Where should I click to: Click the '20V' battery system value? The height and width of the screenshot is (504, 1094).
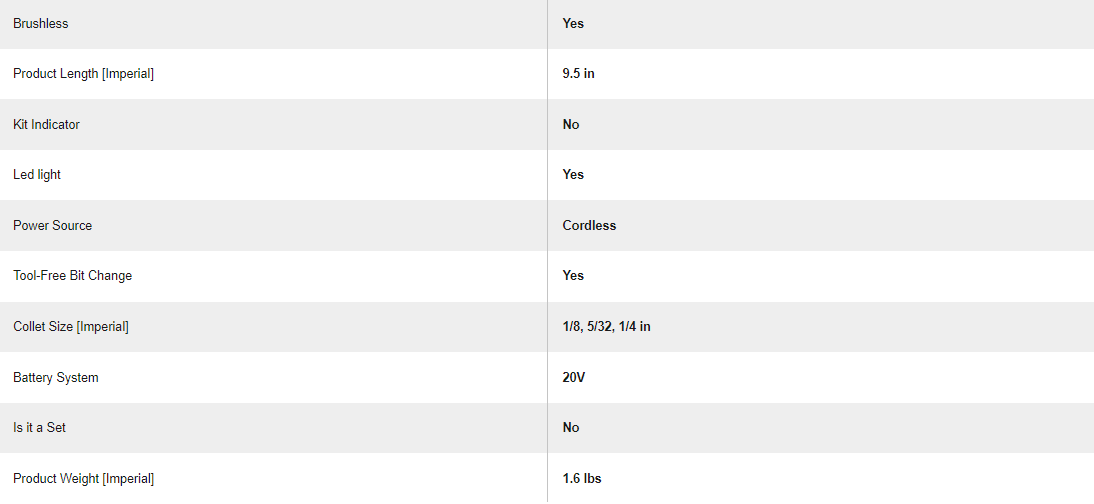click(573, 378)
